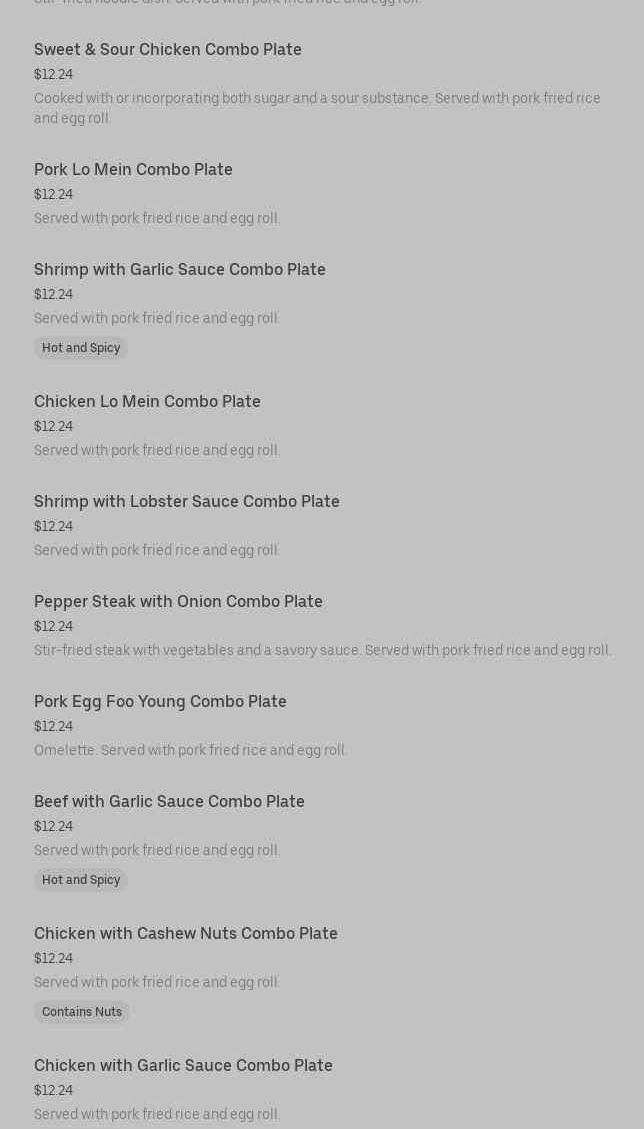Open Shrimp with Lobster Sauce Combo Plate
The width and height of the screenshot is (644, 1129).
coord(187,501)
